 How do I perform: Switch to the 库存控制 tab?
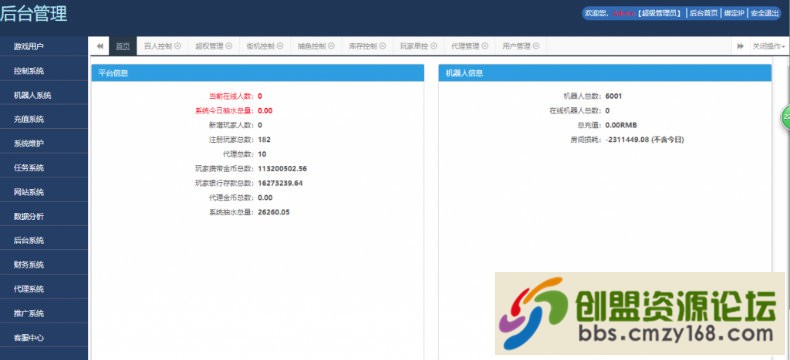point(363,46)
